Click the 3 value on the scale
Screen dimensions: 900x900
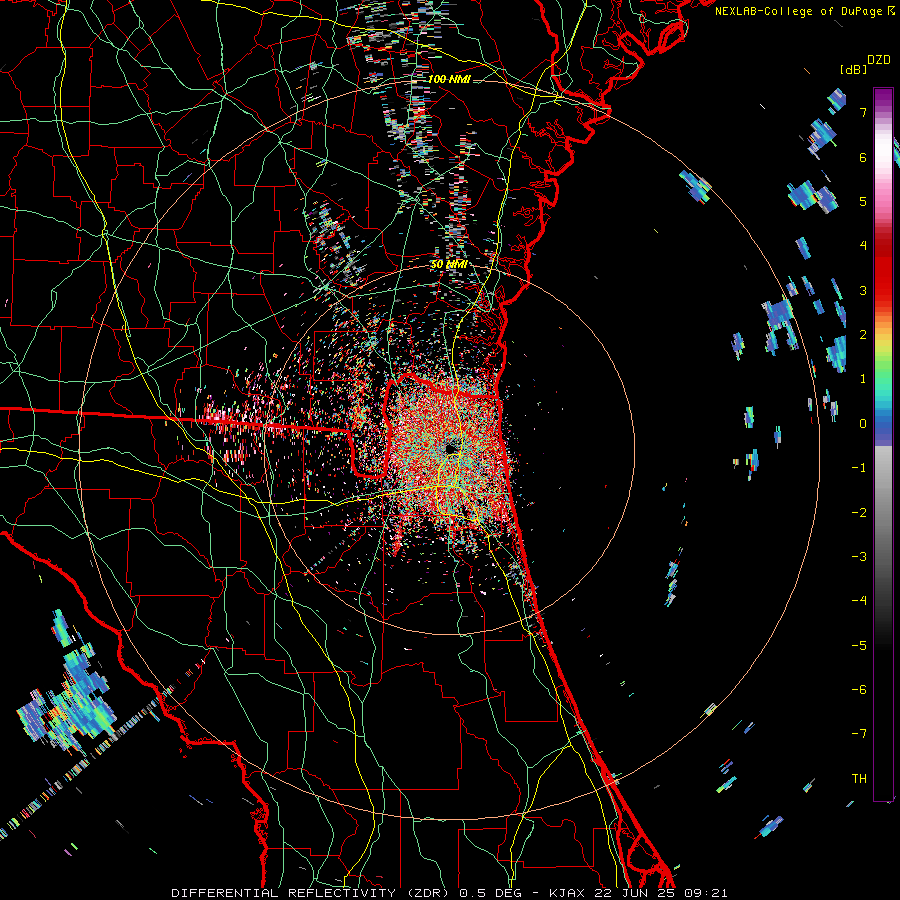[x=863, y=290]
